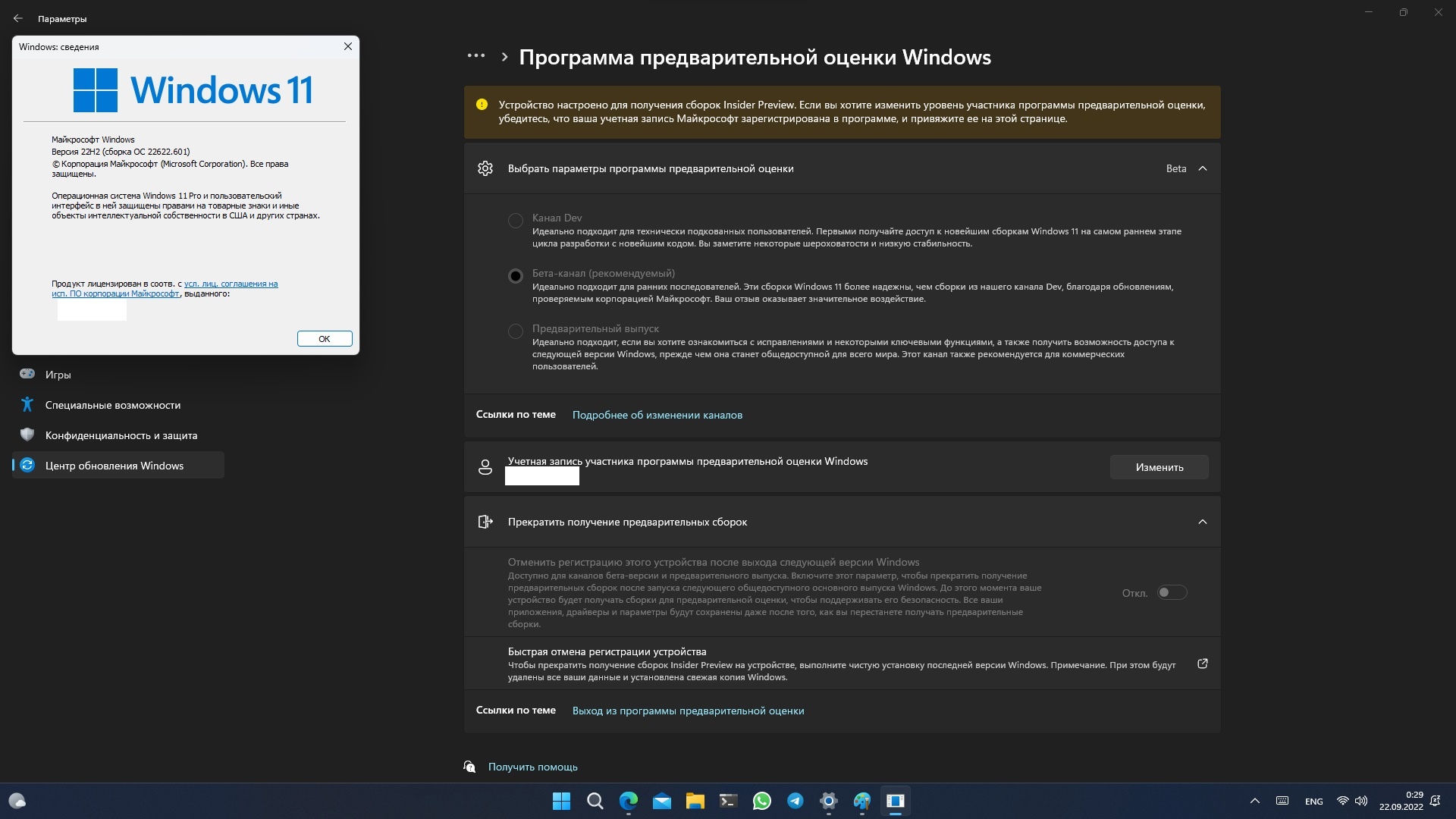The image size is (1456, 819).
Task: Open Wi-Fi network quick settings
Action: (1343, 801)
